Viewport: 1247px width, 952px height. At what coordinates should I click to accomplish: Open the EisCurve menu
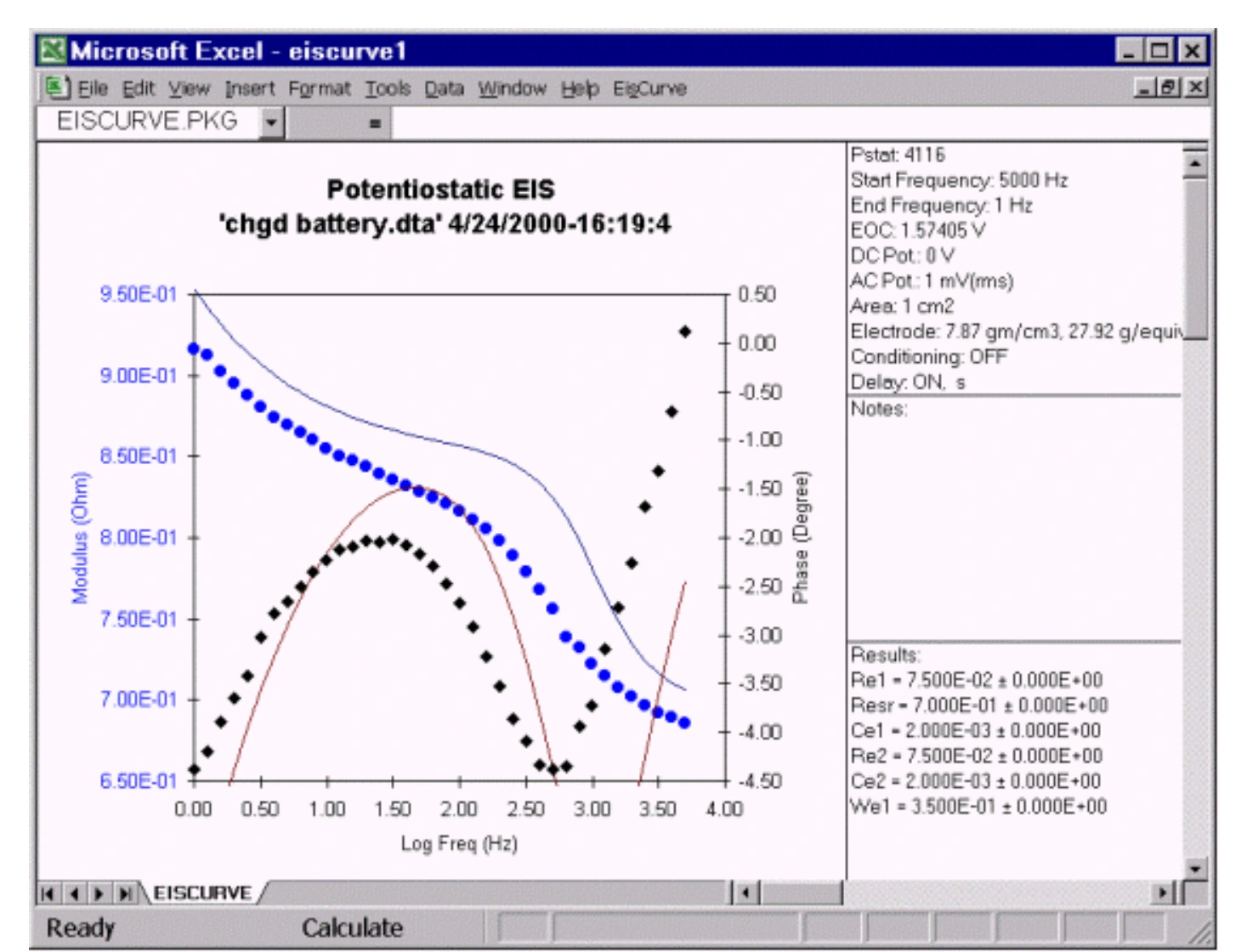point(649,88)
